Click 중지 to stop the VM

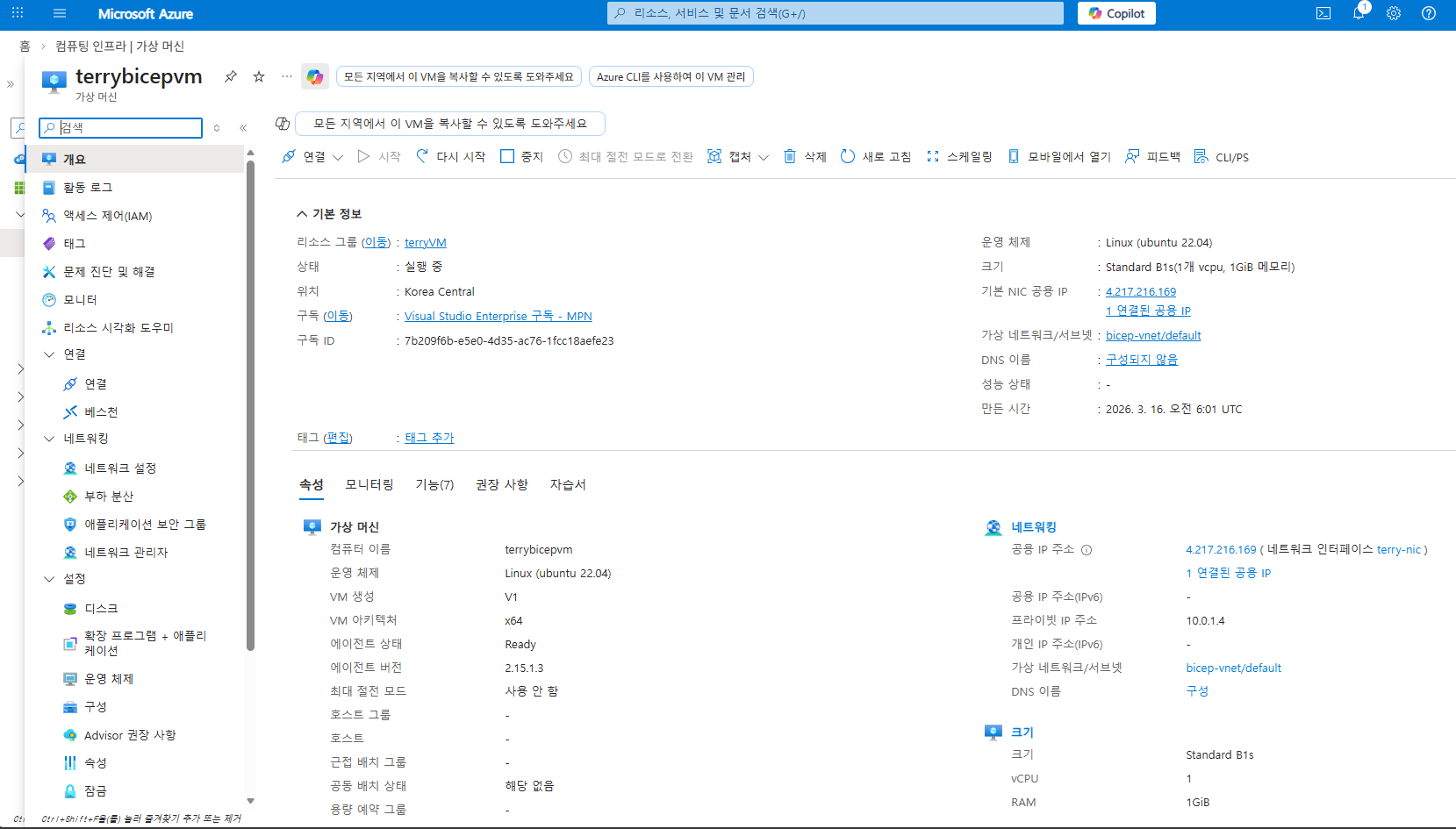click(x=521, y=156)
